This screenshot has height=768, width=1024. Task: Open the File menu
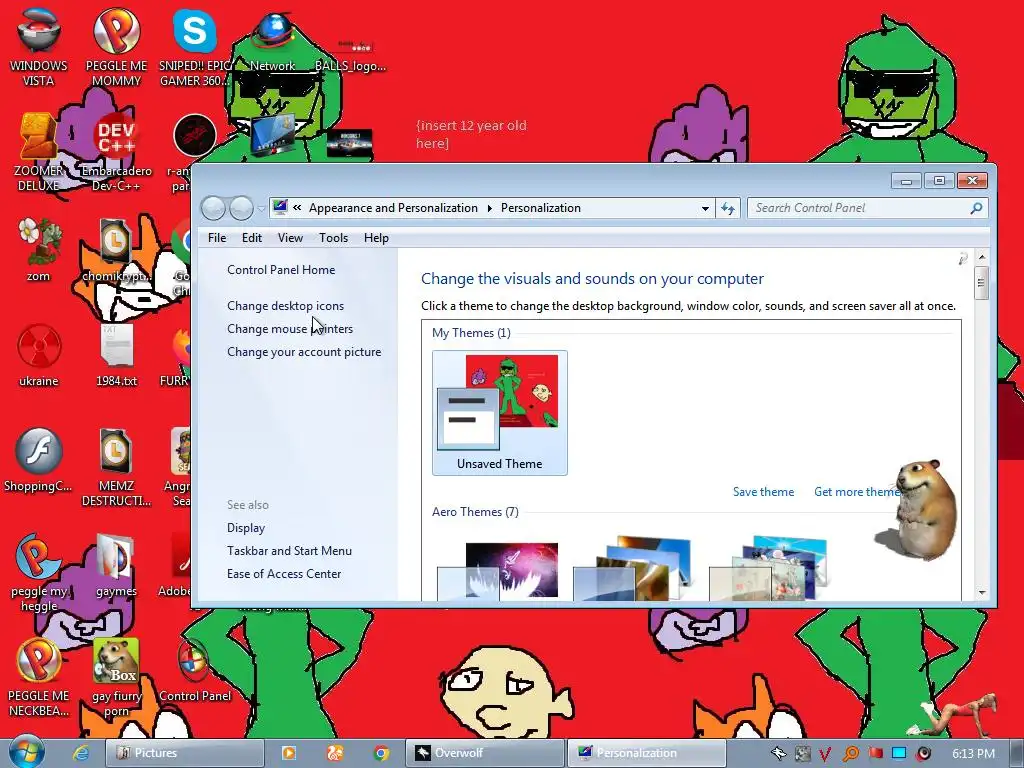tap(217, 238)
